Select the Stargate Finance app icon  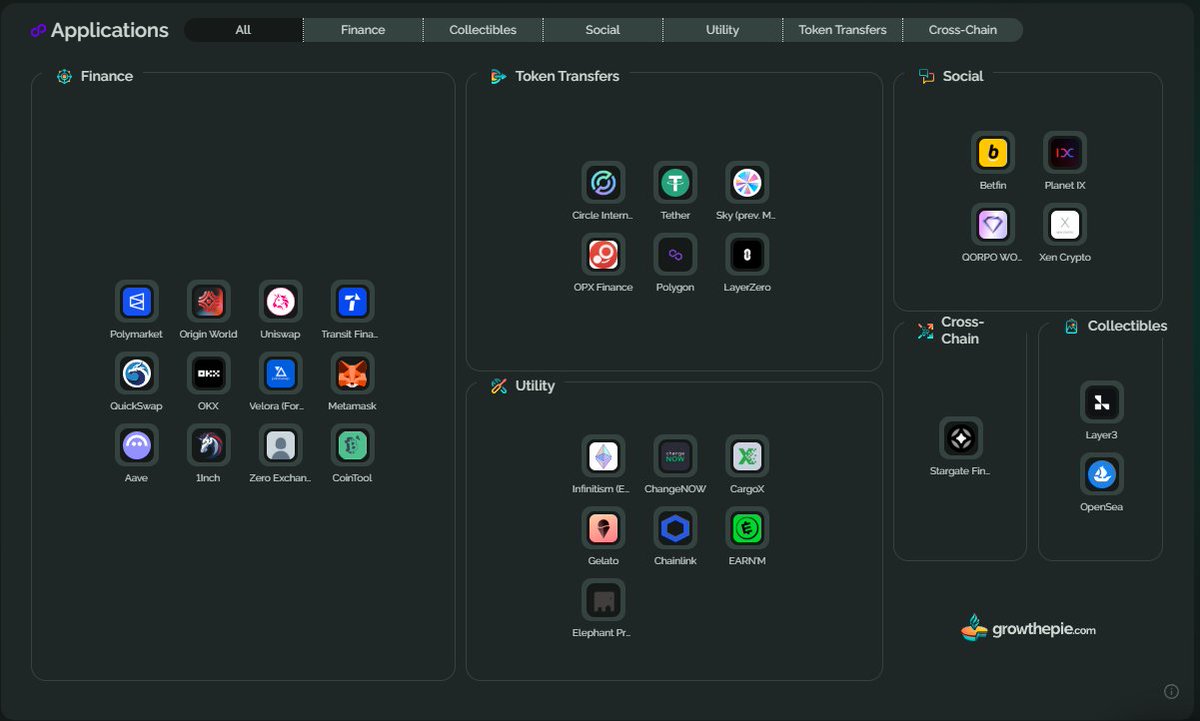coord(961,438)
